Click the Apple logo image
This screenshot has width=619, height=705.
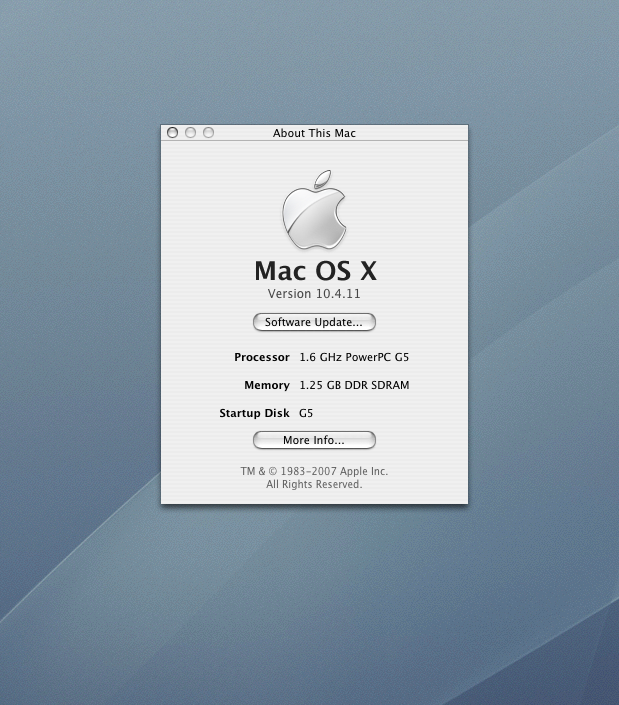[314, 210]
